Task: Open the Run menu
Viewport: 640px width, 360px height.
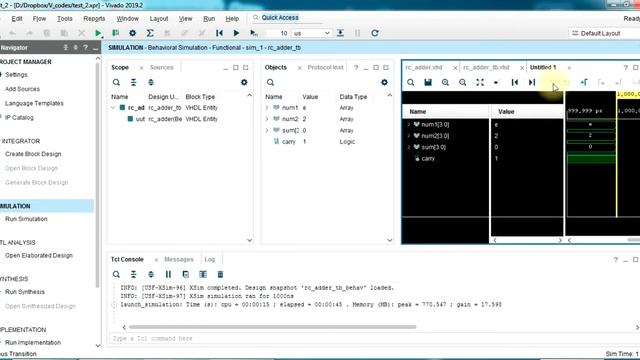Action: [209, 19]
